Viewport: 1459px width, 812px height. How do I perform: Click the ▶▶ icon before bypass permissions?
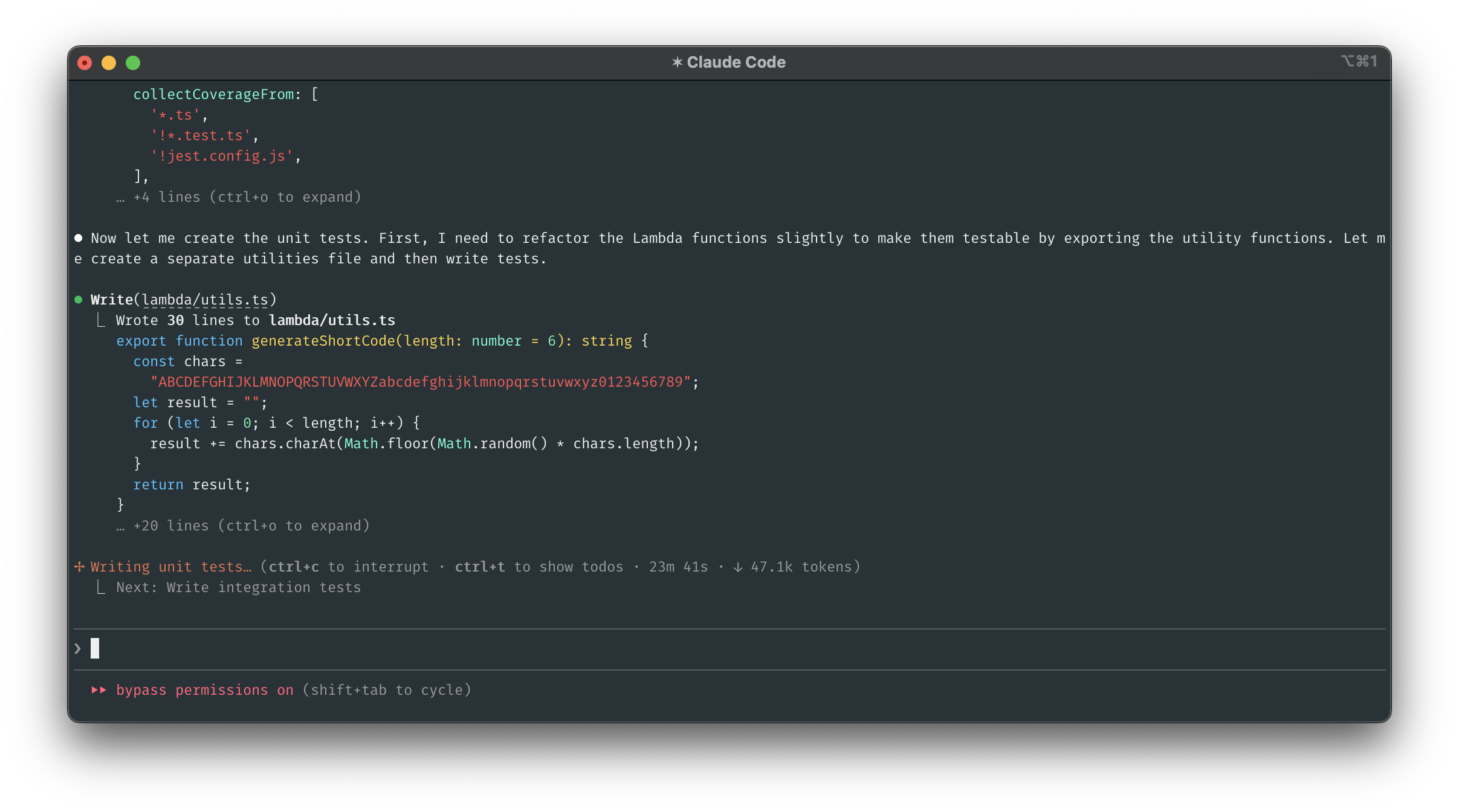pos(99,690)
